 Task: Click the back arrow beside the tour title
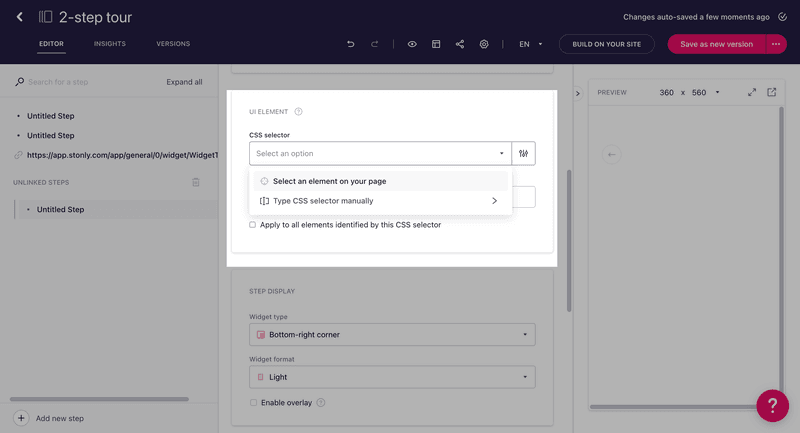point(19,17)
